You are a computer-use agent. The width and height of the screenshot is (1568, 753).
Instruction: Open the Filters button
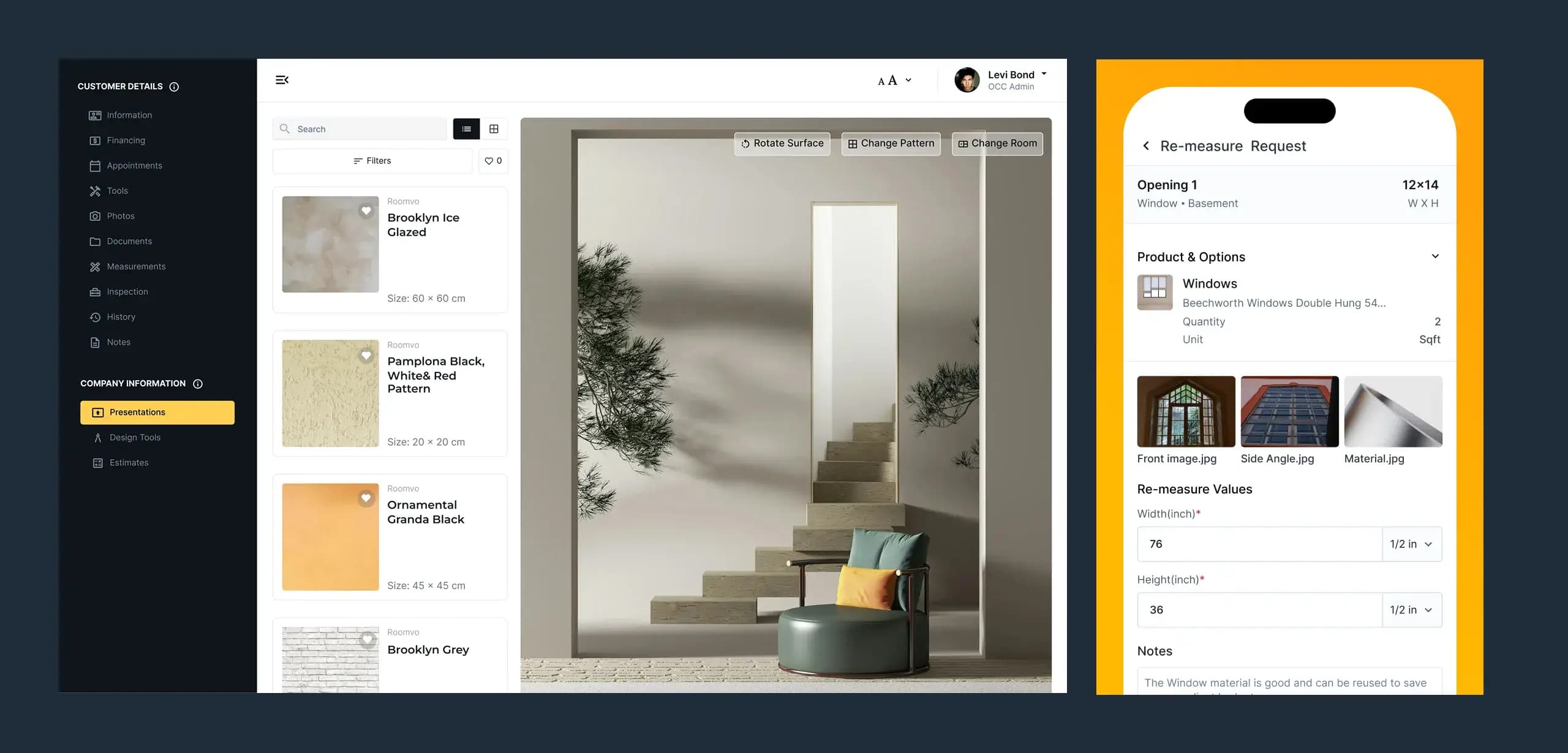[x=372, y=161]
